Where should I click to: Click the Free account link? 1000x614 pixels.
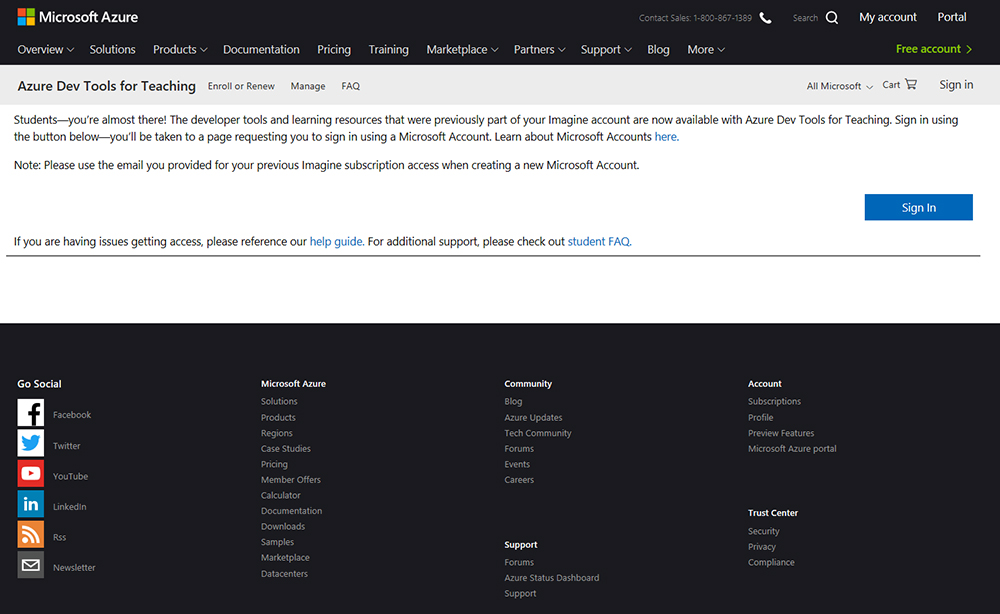click(928, 49)
